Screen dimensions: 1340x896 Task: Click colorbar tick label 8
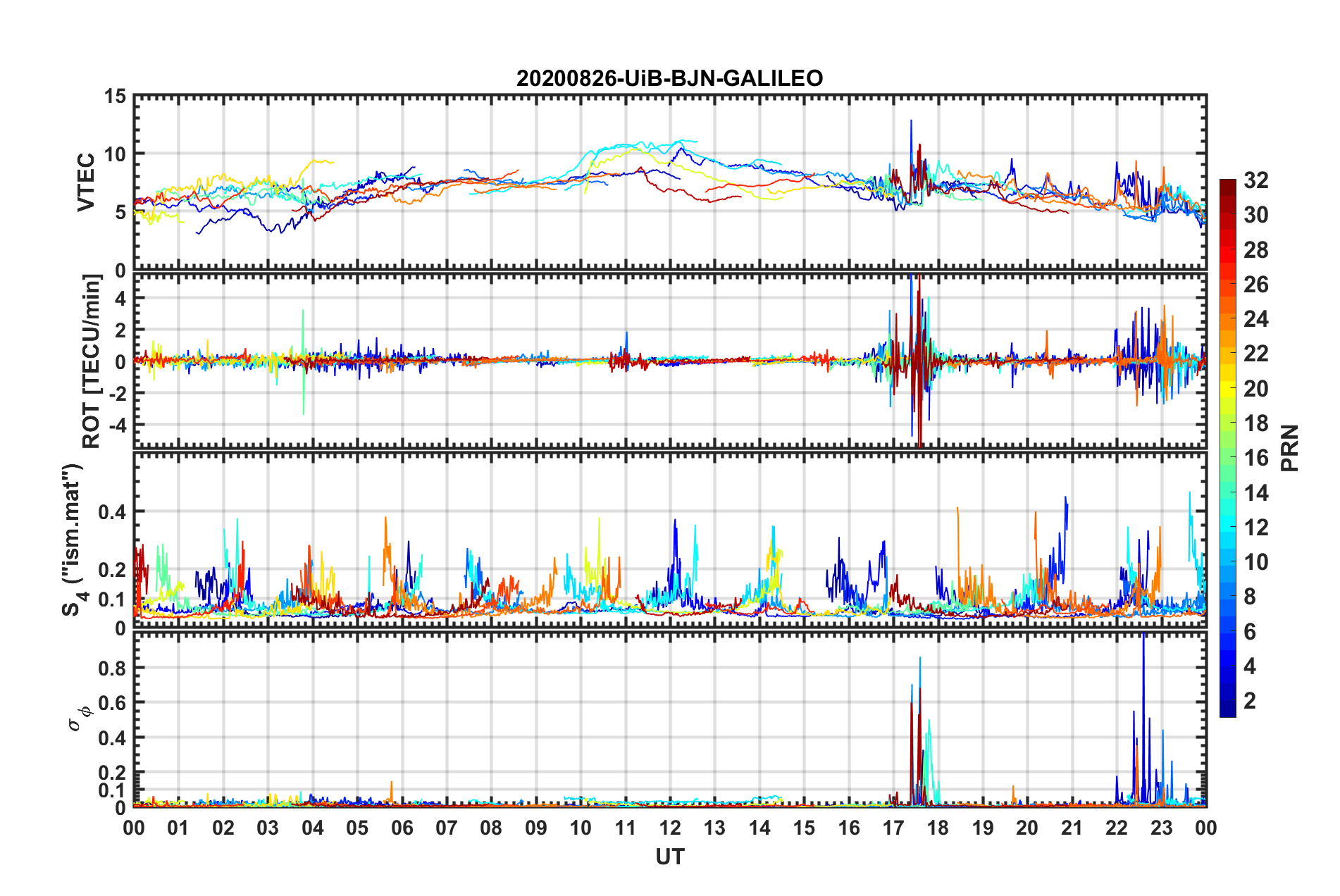(1250, 597)
